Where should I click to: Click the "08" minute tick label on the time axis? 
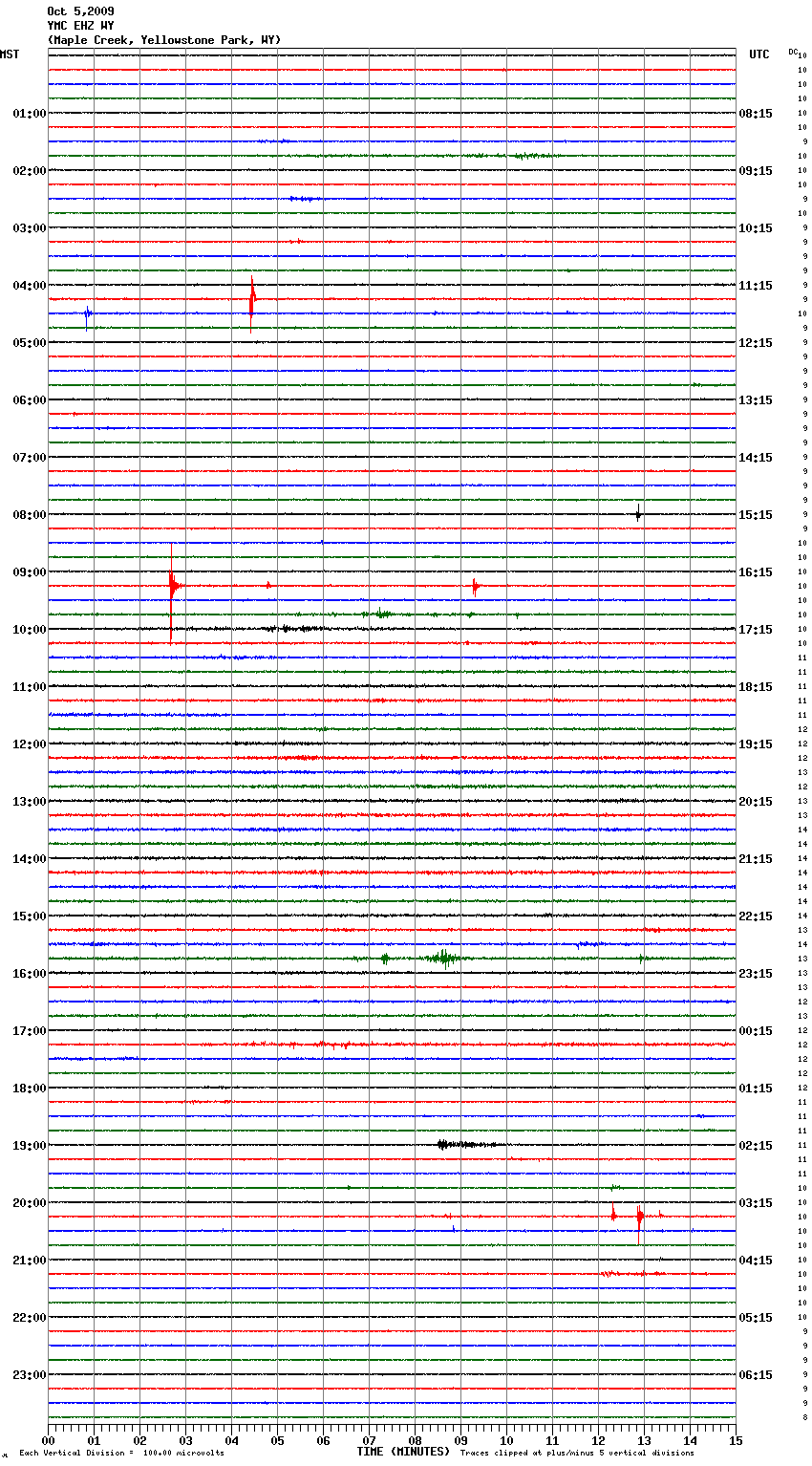click(x=415, y=1440)
